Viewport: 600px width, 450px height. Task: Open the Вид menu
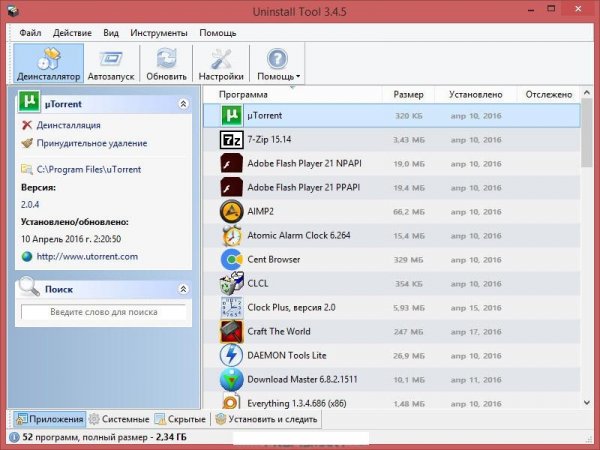[111, 33]
